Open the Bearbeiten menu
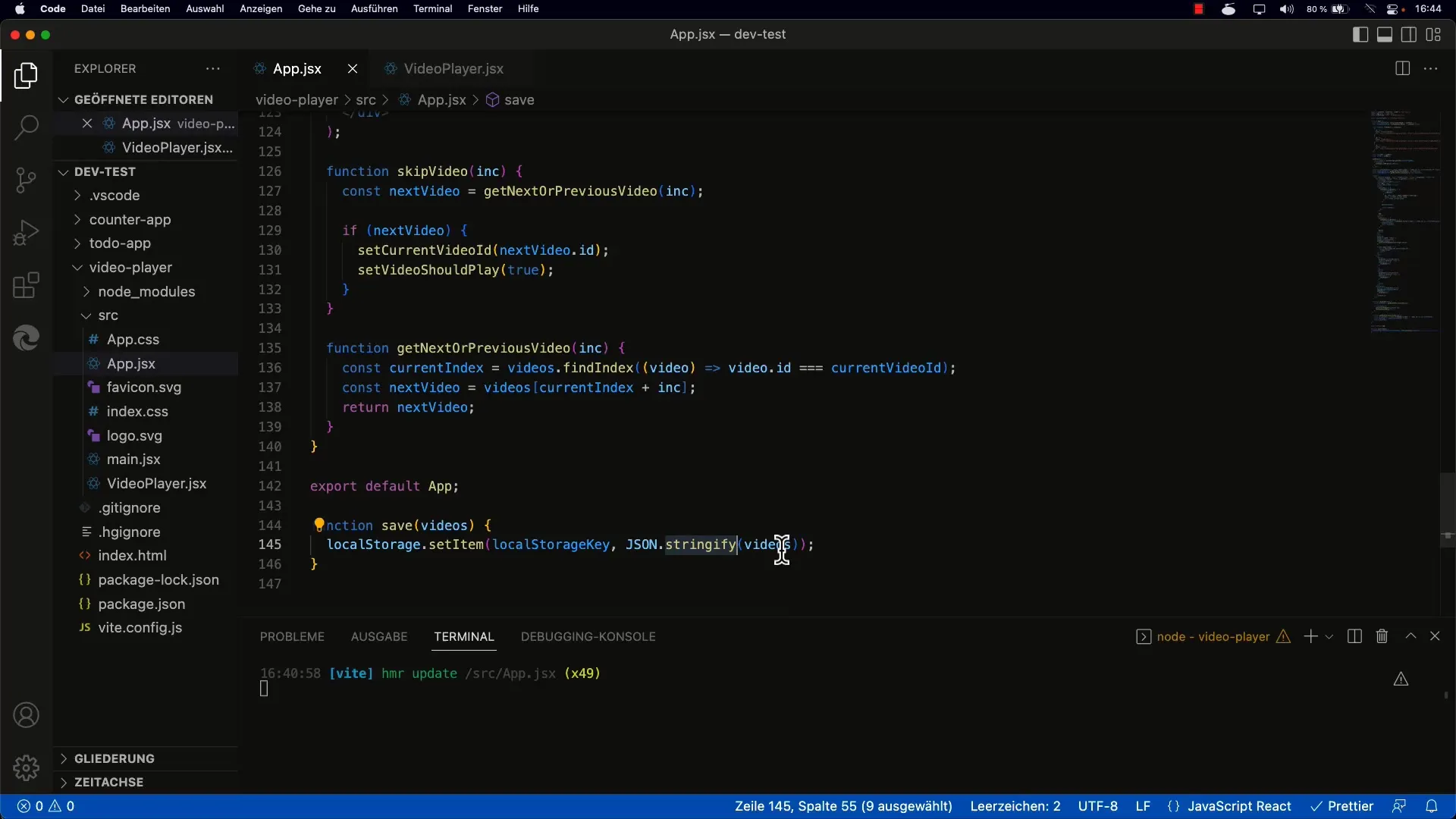The height and width of the screenshot is (819, 1456). (x=145, y=9)
